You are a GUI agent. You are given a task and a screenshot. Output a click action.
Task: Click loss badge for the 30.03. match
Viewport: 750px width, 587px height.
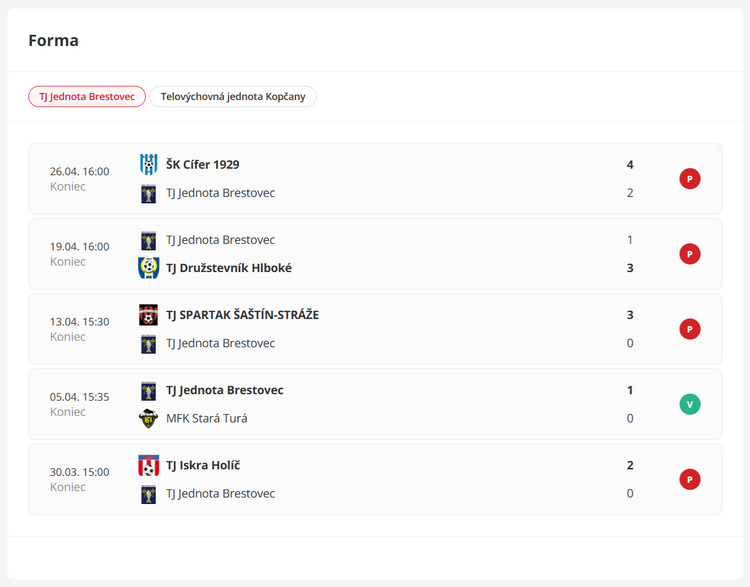[x=690, y=479]
